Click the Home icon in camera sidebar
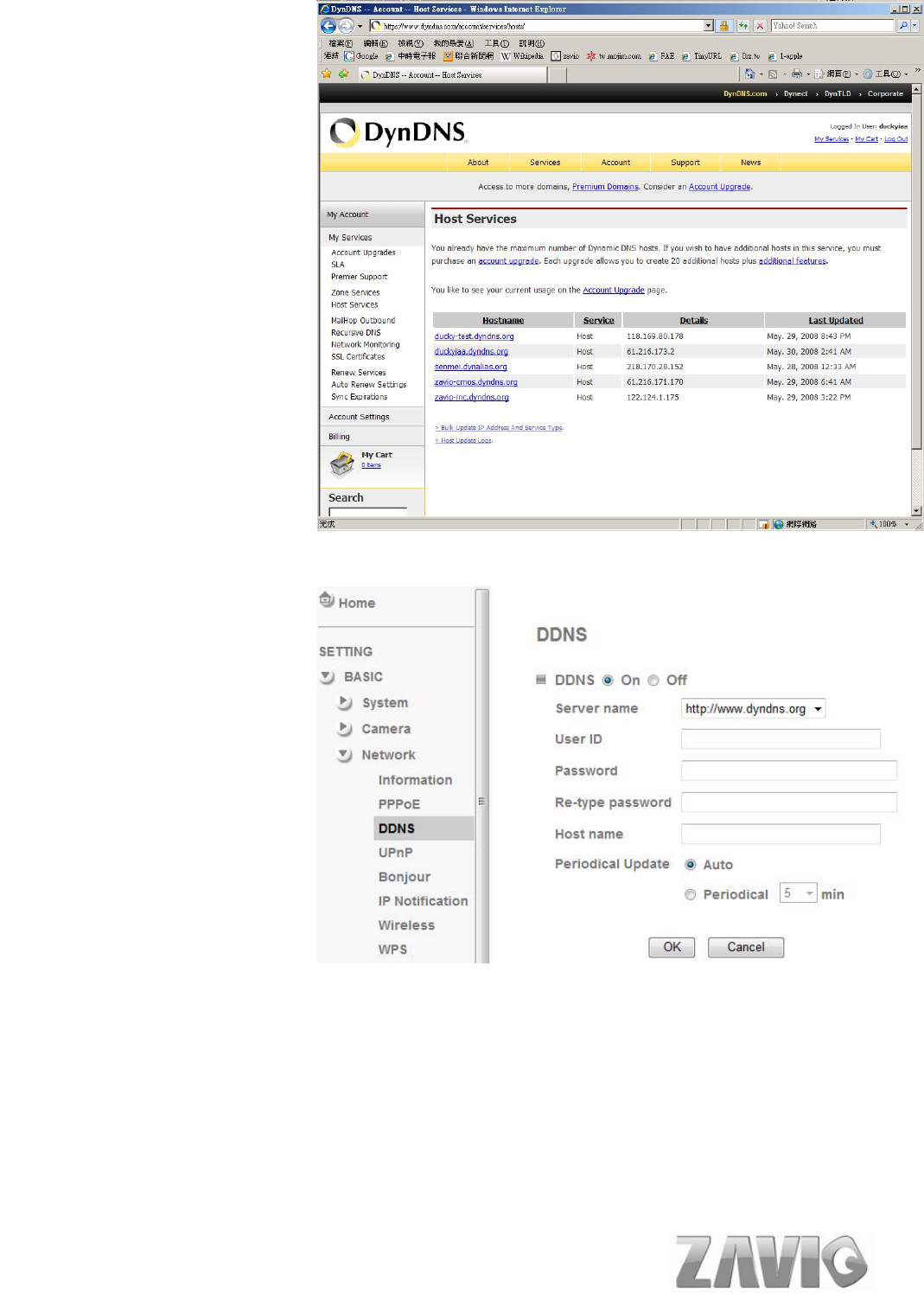 (327, 598)
